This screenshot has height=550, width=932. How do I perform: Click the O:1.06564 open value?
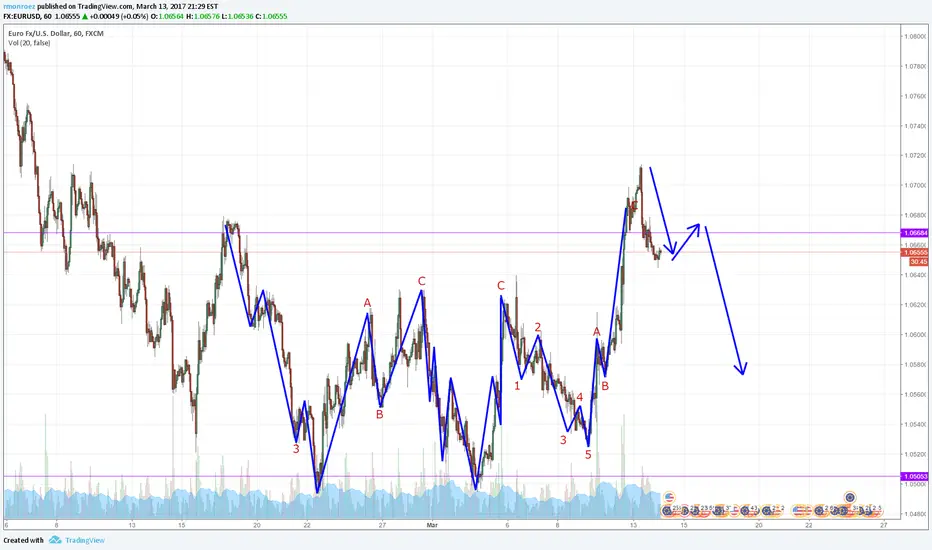pyautogui.click(x=167, y=16)
